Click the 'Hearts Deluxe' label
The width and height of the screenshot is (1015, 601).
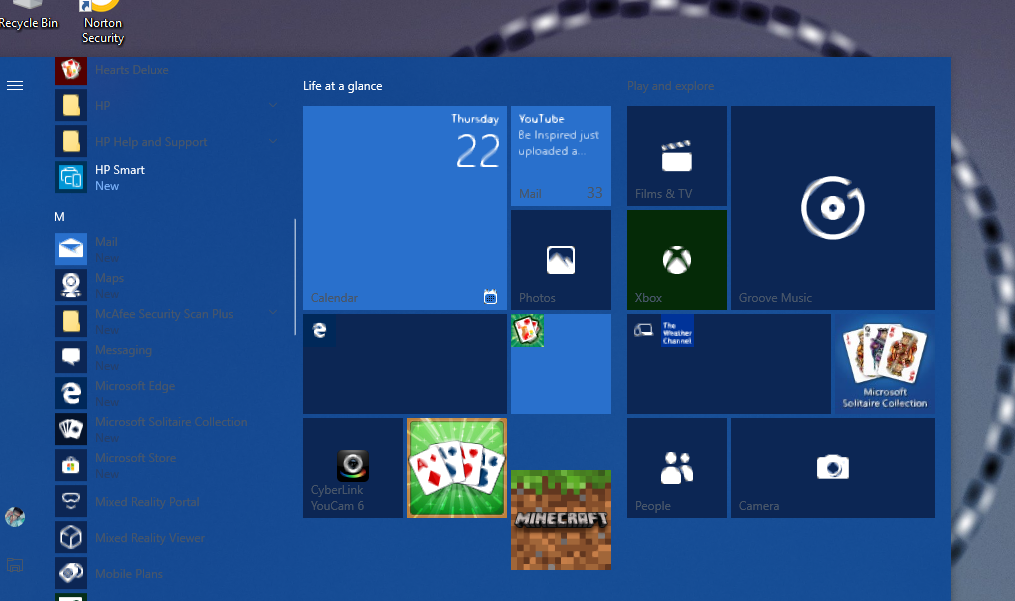click(x=131, y=70)
